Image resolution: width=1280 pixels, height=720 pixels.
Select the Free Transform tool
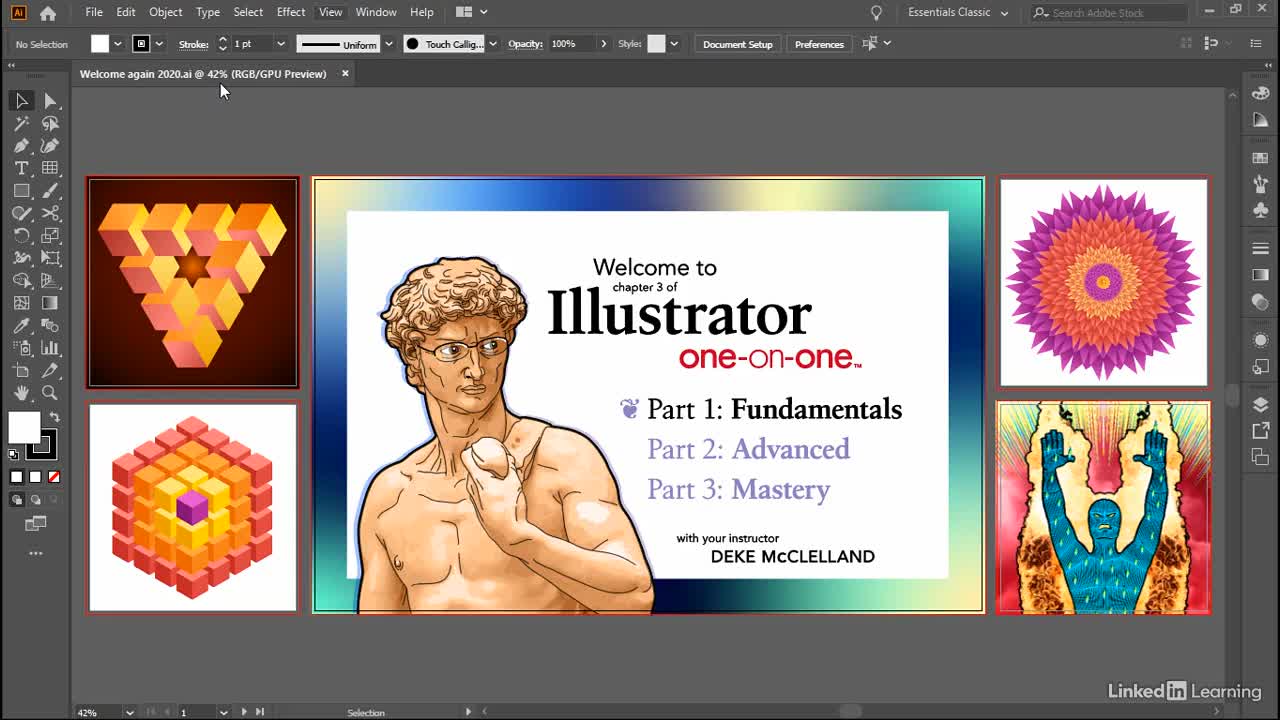pyautogui.click(x=50, y=258)
